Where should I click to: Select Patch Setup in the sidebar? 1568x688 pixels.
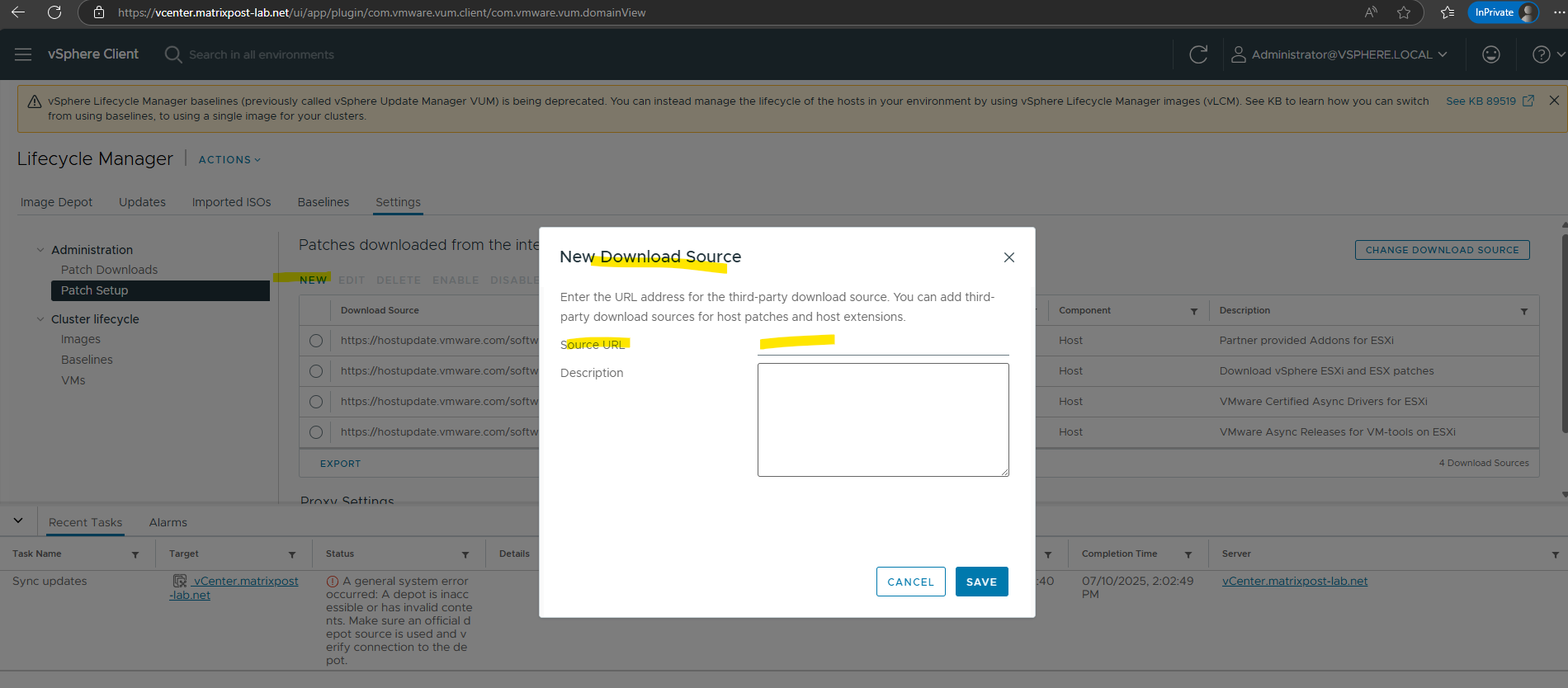pyautogui.click(x=160, y=290)
